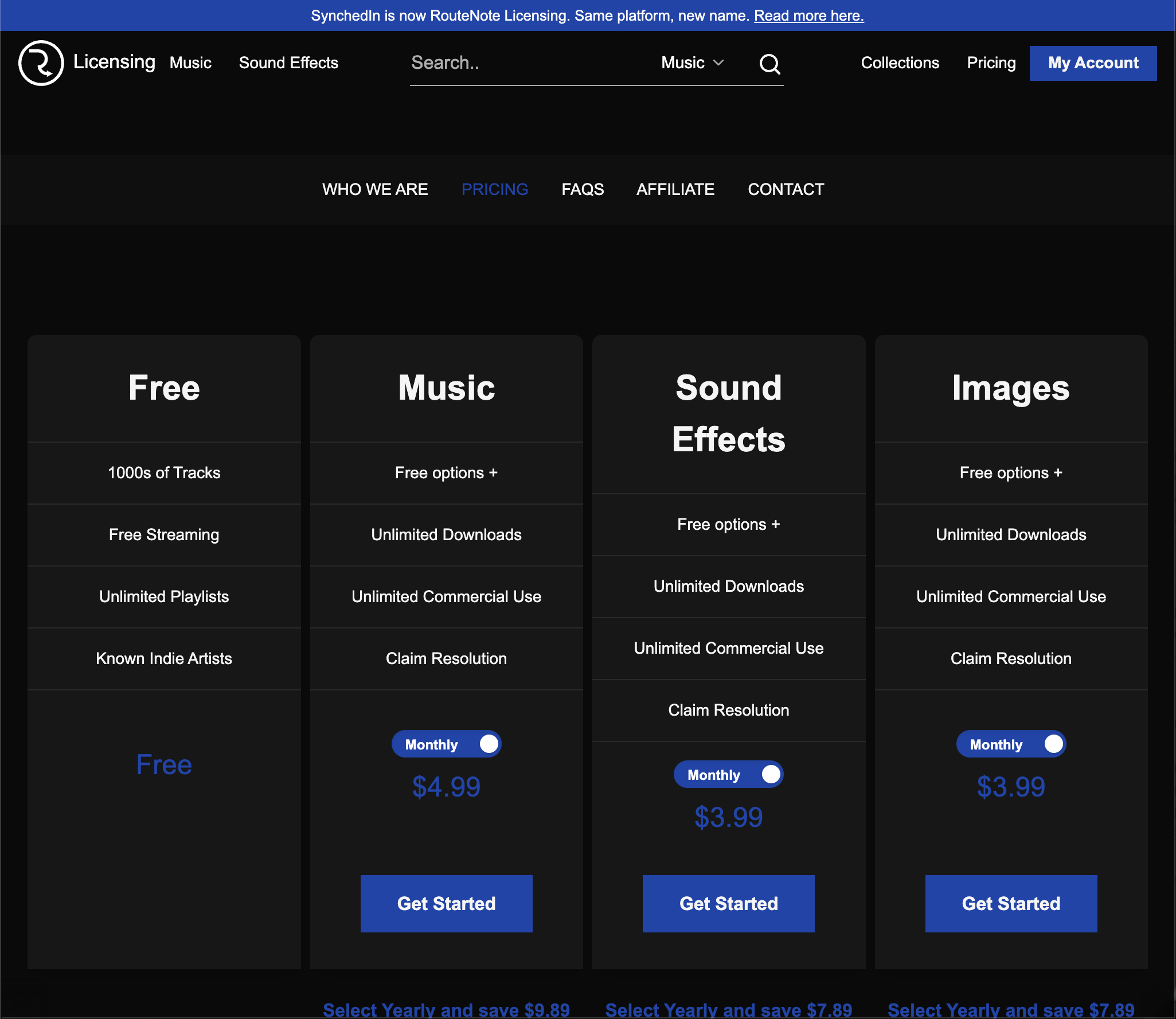Image resolution: width=1176 pixels, height=1019 pixels.
Task: Toggle the Images plan Monthly switch
Action: (x=1010, y=744)
